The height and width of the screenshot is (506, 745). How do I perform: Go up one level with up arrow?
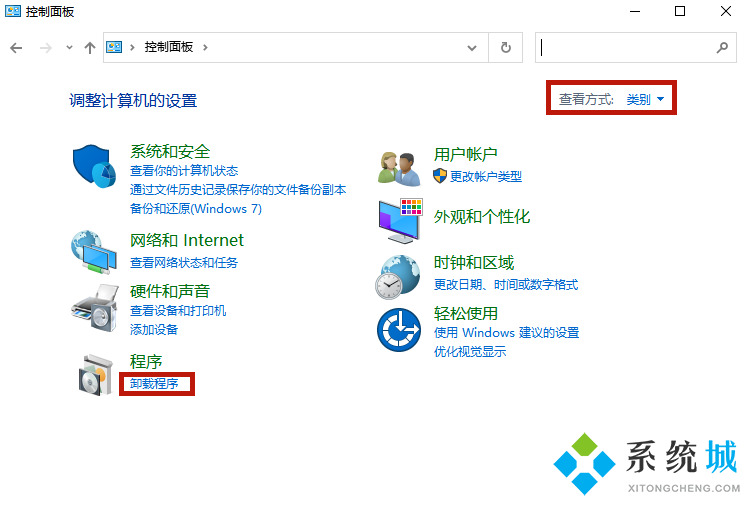click(90, 47)
